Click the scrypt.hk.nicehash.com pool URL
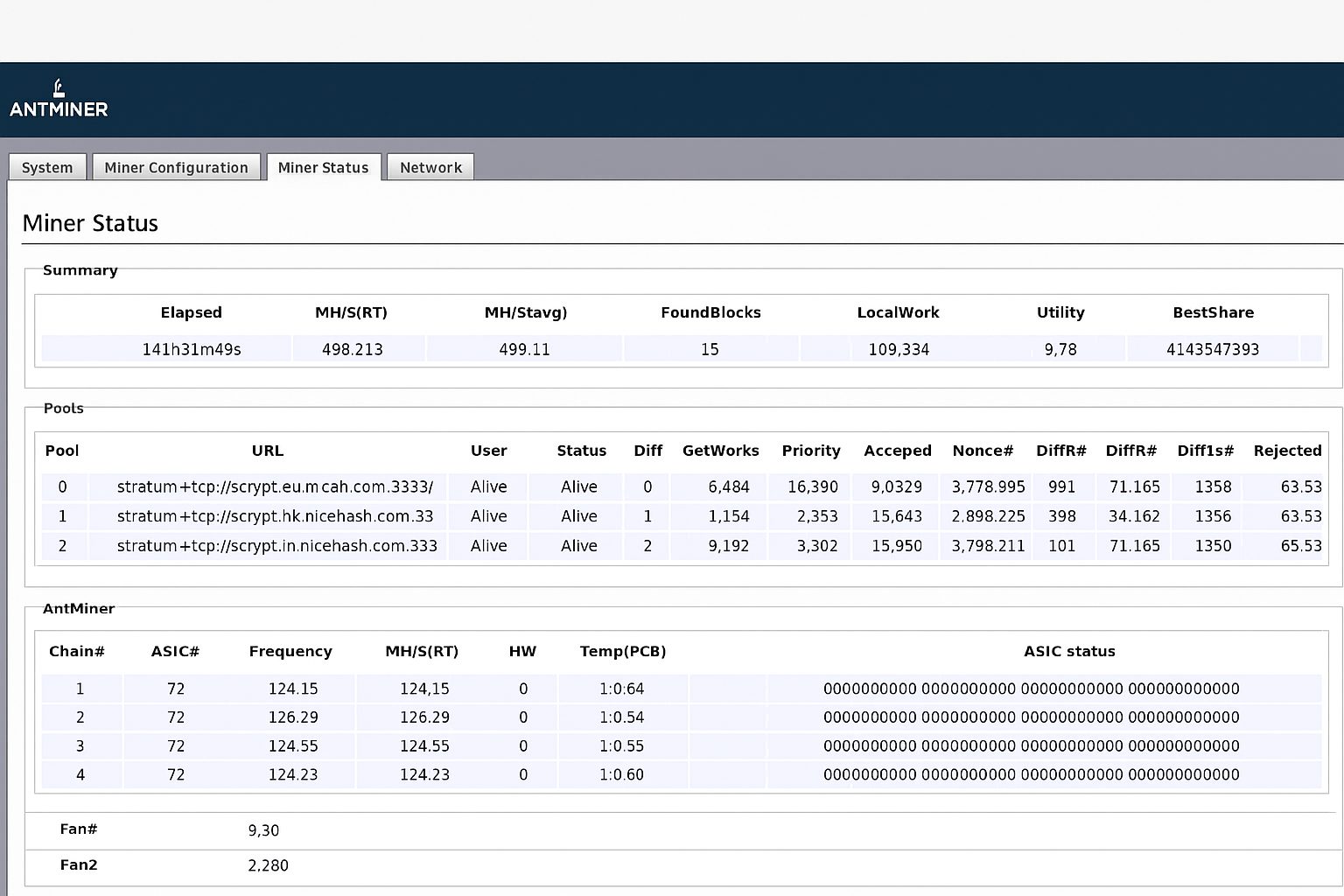This screenshot has height=896, width=1344. point(275,516)
